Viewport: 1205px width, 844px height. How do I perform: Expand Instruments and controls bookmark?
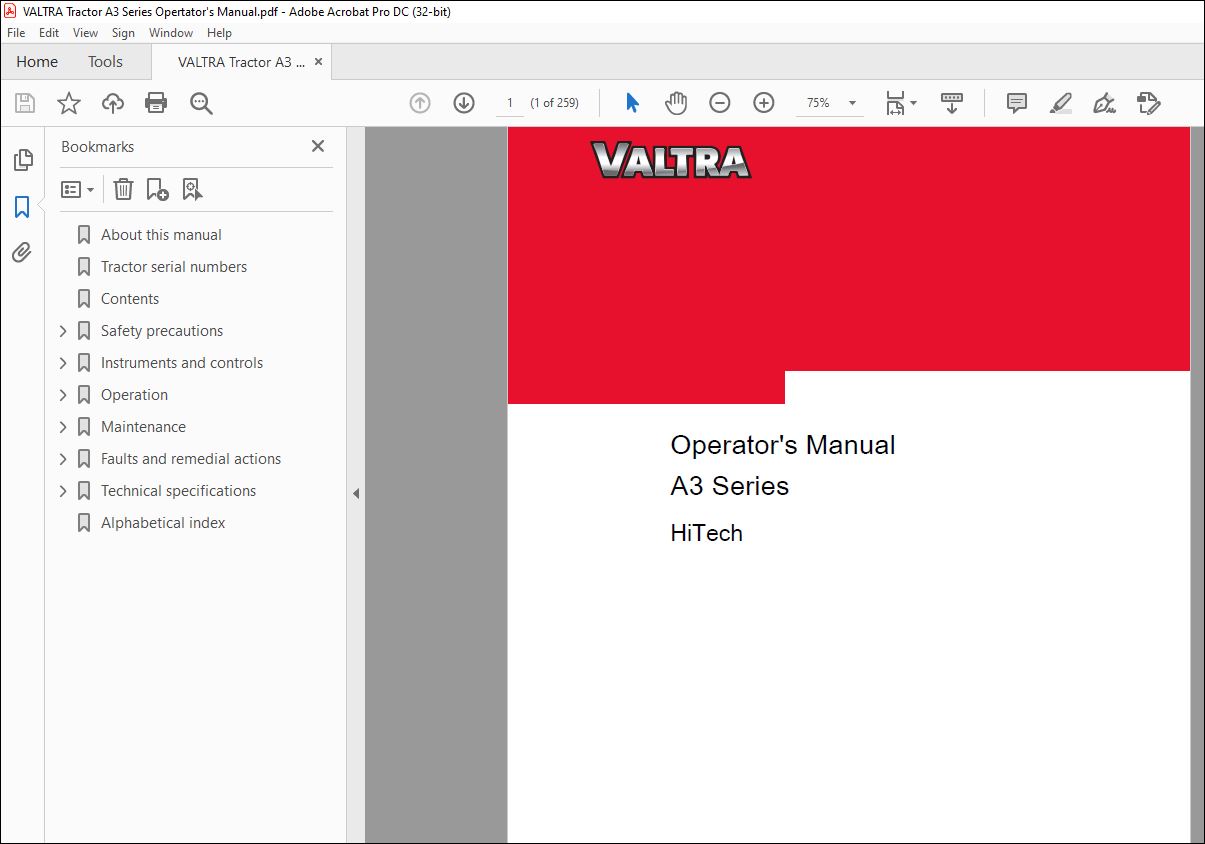point(63,363)
